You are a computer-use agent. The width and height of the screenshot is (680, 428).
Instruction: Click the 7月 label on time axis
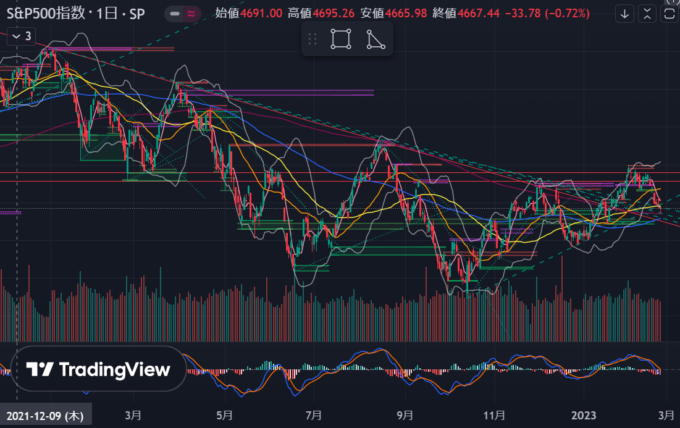click(314, 413)
